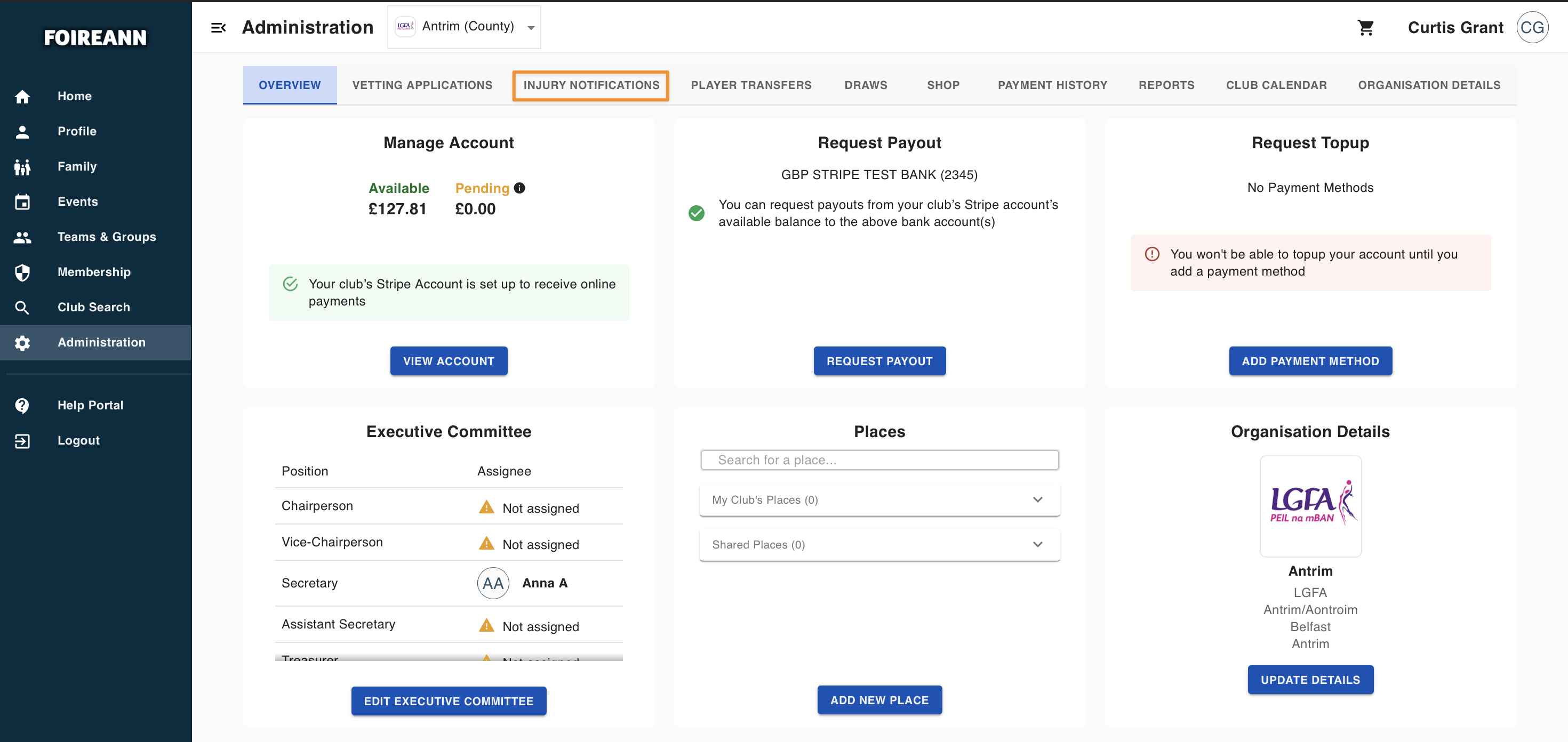Screen dimensions: 1568x742
Task: Open the Payment History tab
Action: tap(1052, 85)
